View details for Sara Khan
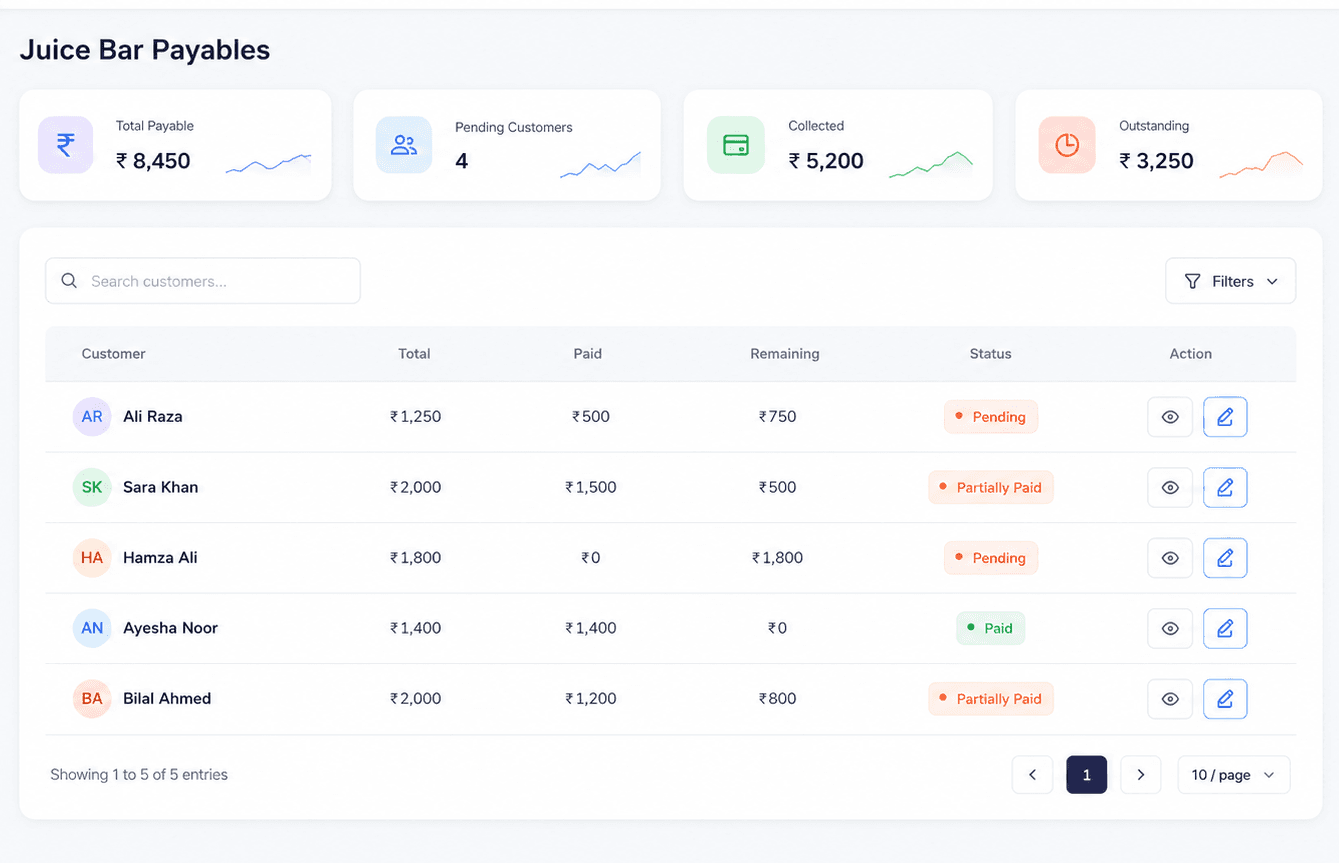The image size is (1339, 863). (x=1170, y=488)
